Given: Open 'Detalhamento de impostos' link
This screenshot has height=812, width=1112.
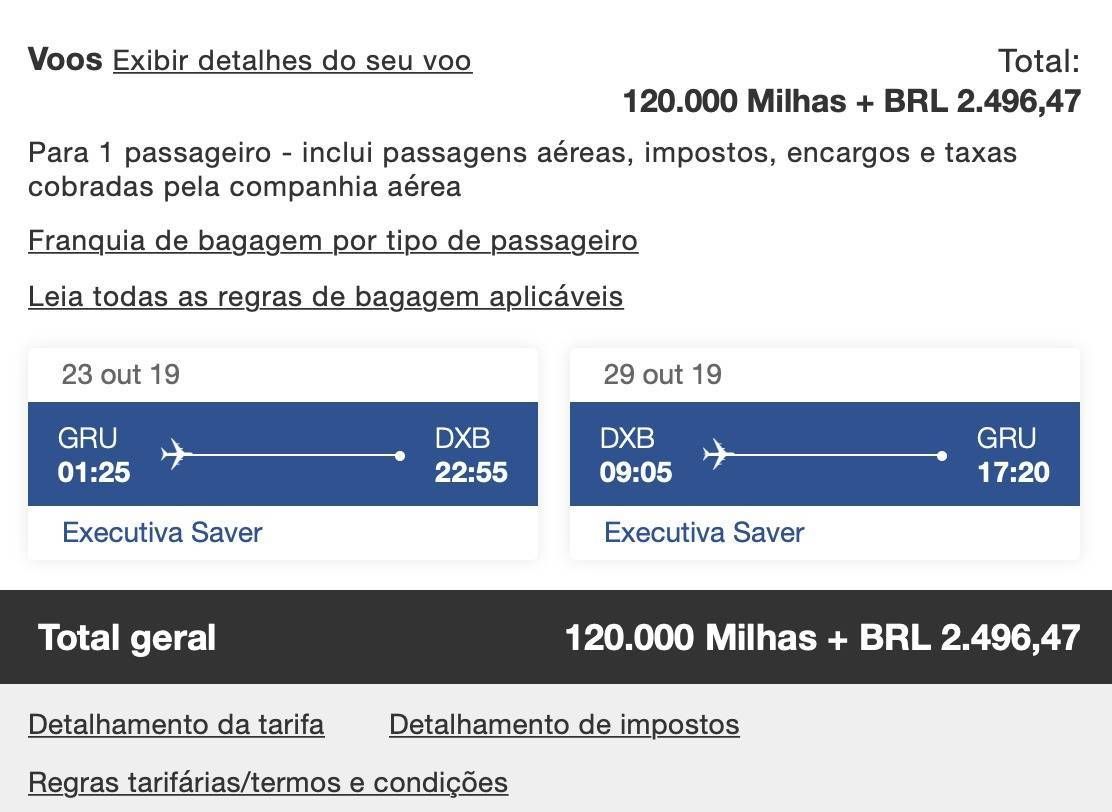Looking at the screenshot, I should tap(565, 725).
